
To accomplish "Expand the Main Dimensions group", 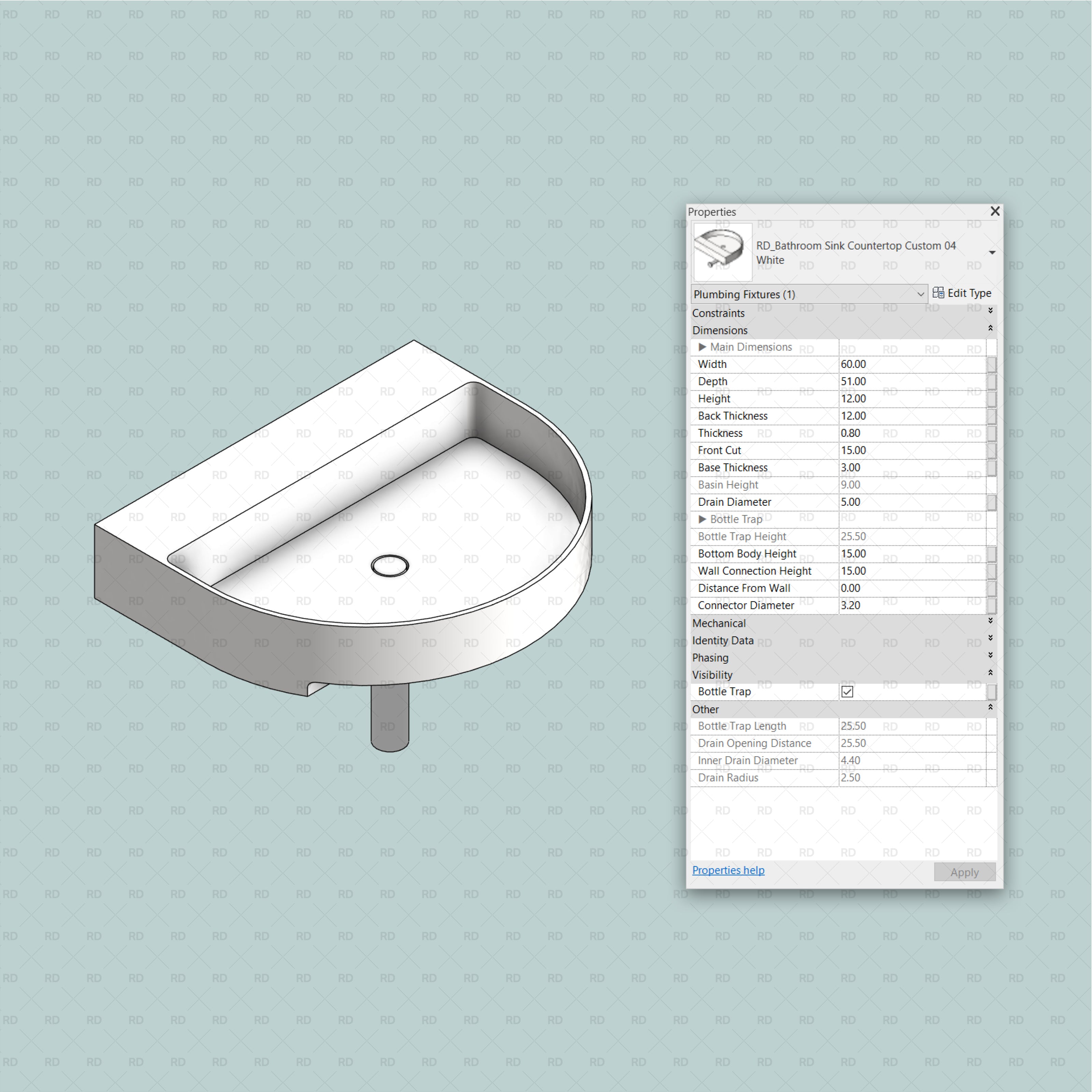I will coord(703,347).
